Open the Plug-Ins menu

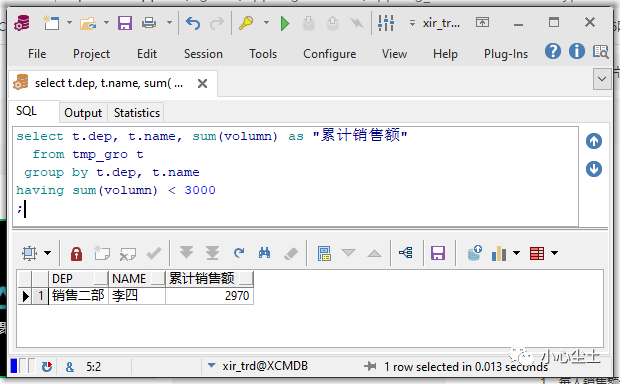pyautogui.click(x=506, y=54)
